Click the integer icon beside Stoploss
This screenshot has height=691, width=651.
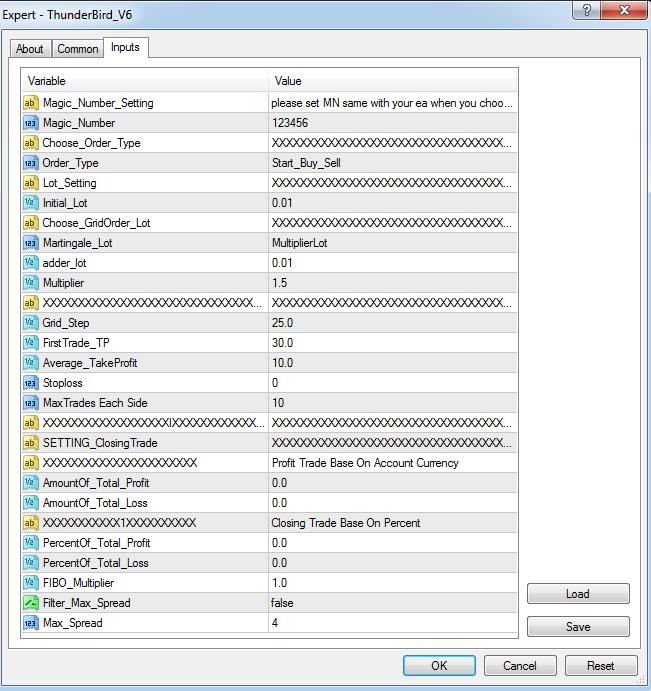point(30,383)
